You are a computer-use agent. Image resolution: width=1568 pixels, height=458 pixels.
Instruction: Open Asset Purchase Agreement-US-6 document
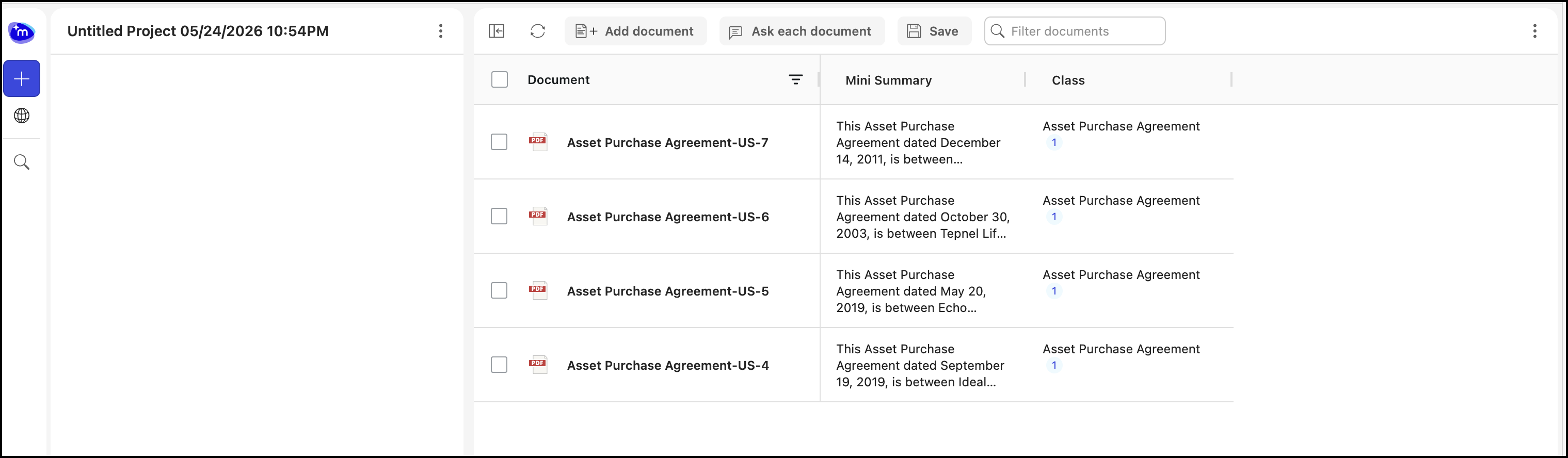(668, 217)
